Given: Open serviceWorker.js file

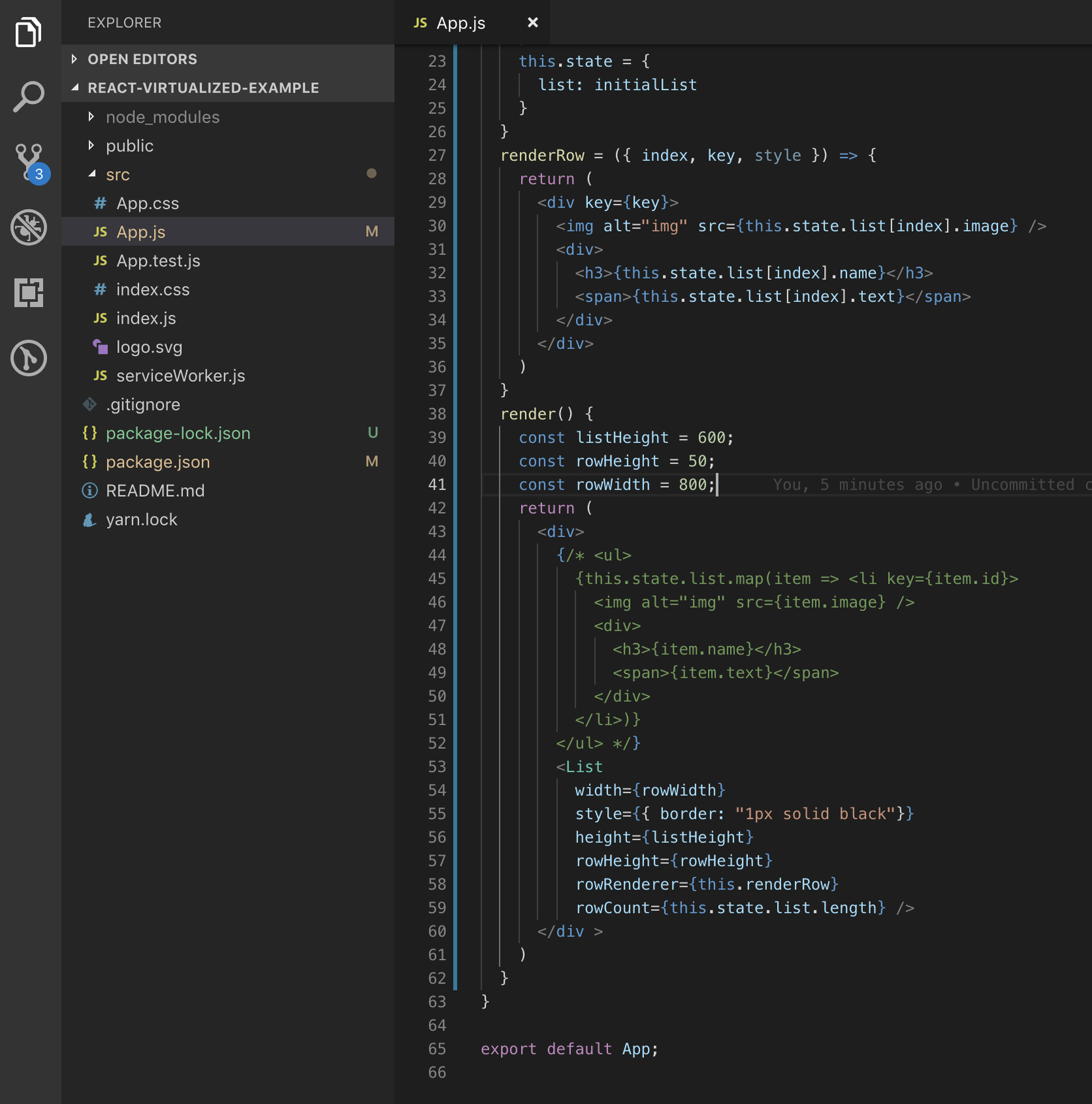Looking at the screenshot, I should 180,376.
